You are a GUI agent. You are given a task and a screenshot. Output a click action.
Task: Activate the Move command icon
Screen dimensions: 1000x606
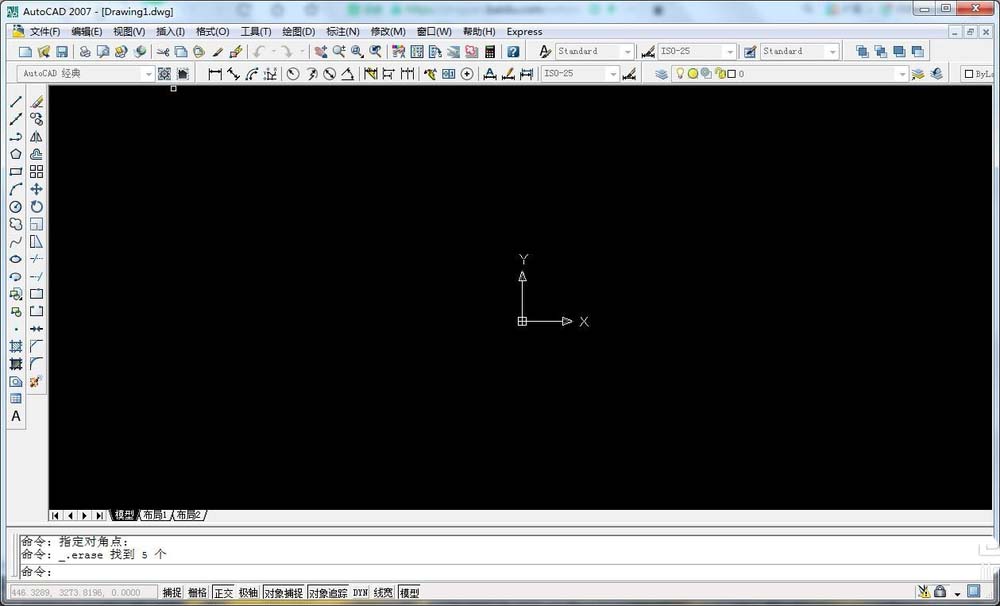click(36, 189)
